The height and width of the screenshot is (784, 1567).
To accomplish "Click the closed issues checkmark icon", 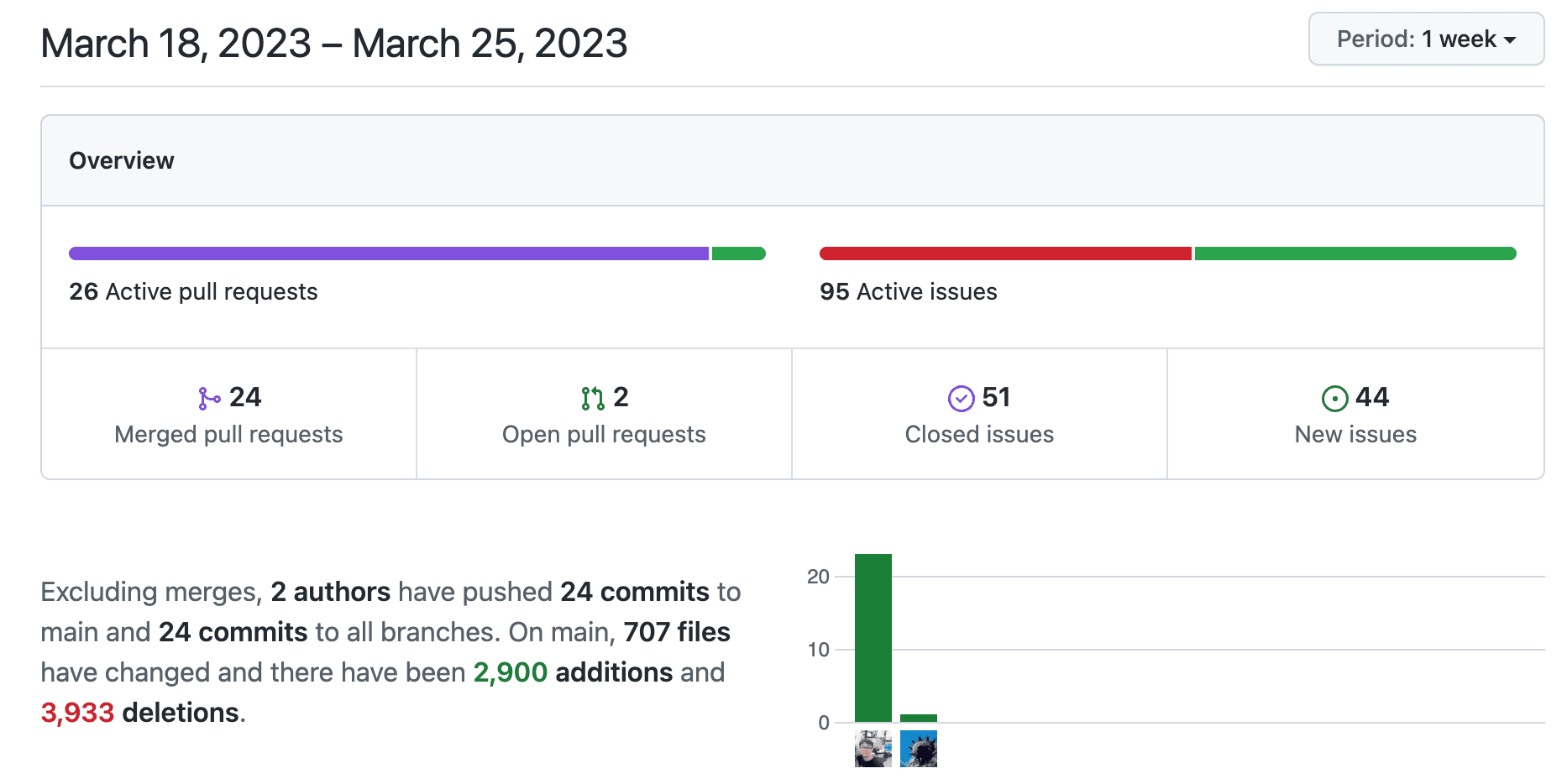I will (961, 398).
